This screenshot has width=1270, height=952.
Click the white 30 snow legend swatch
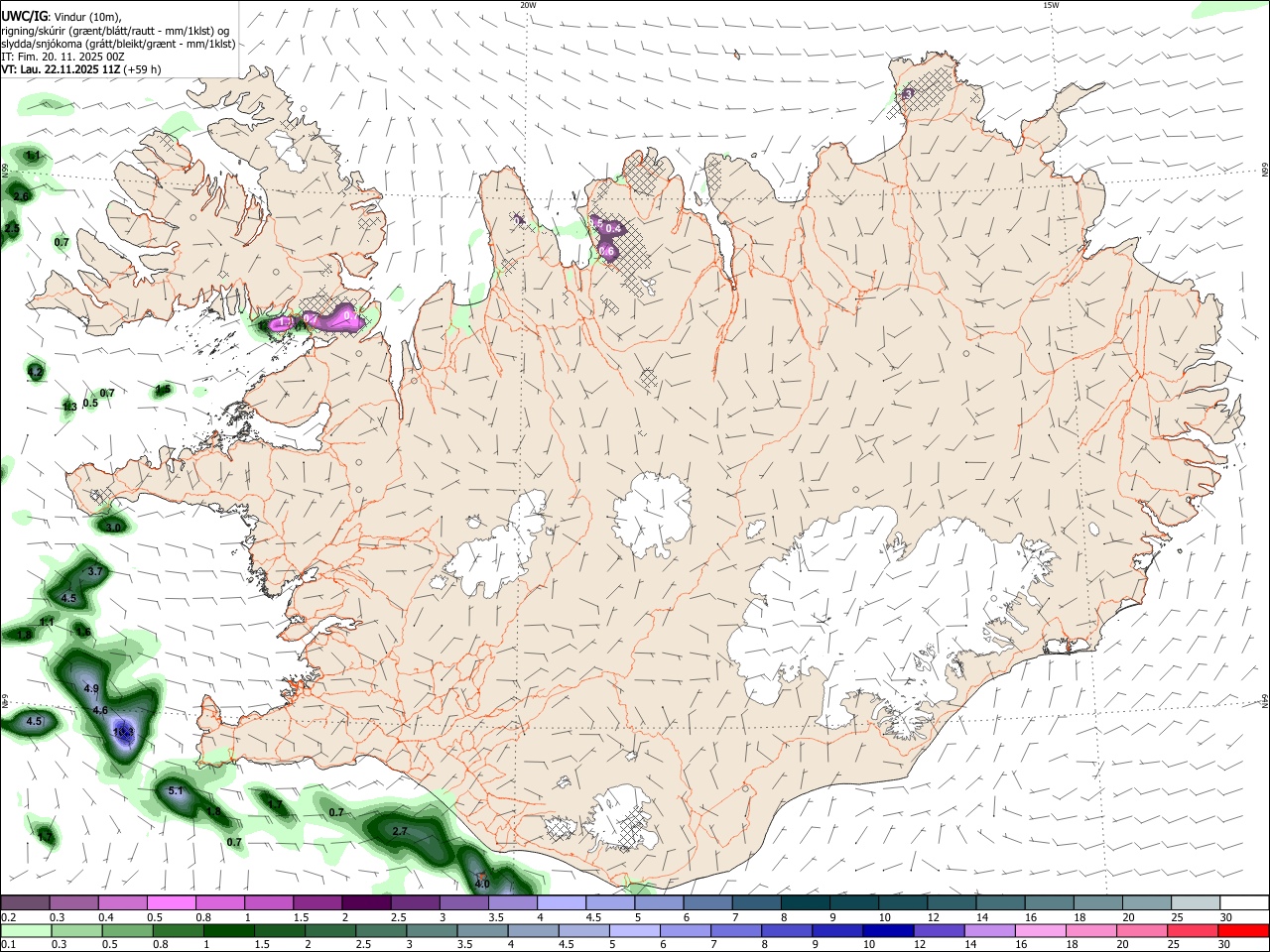pyautogui.click(x=1244, y=903)
